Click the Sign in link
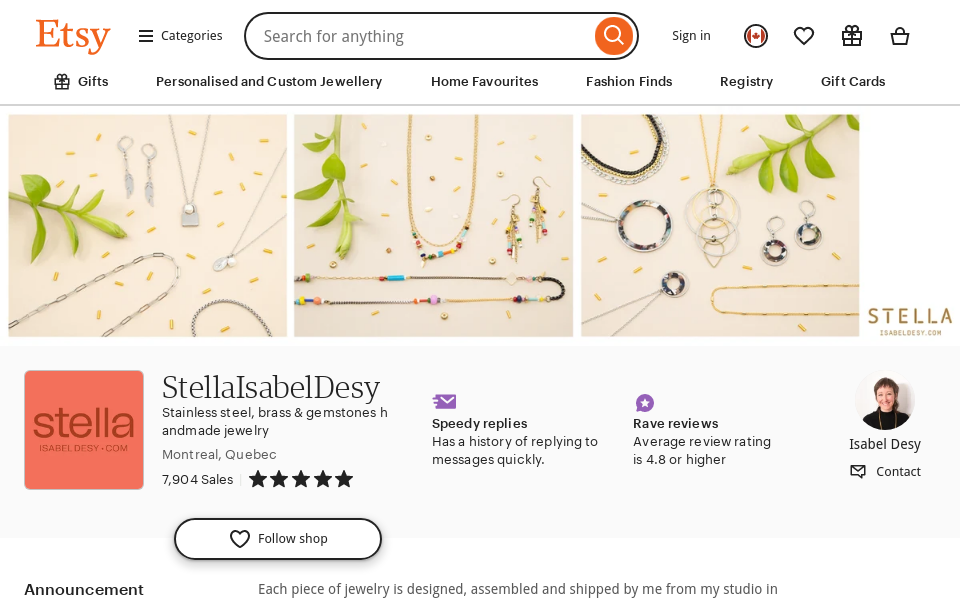Image resolution: width=960 pixels, height=600 pixels. point(691,36)
